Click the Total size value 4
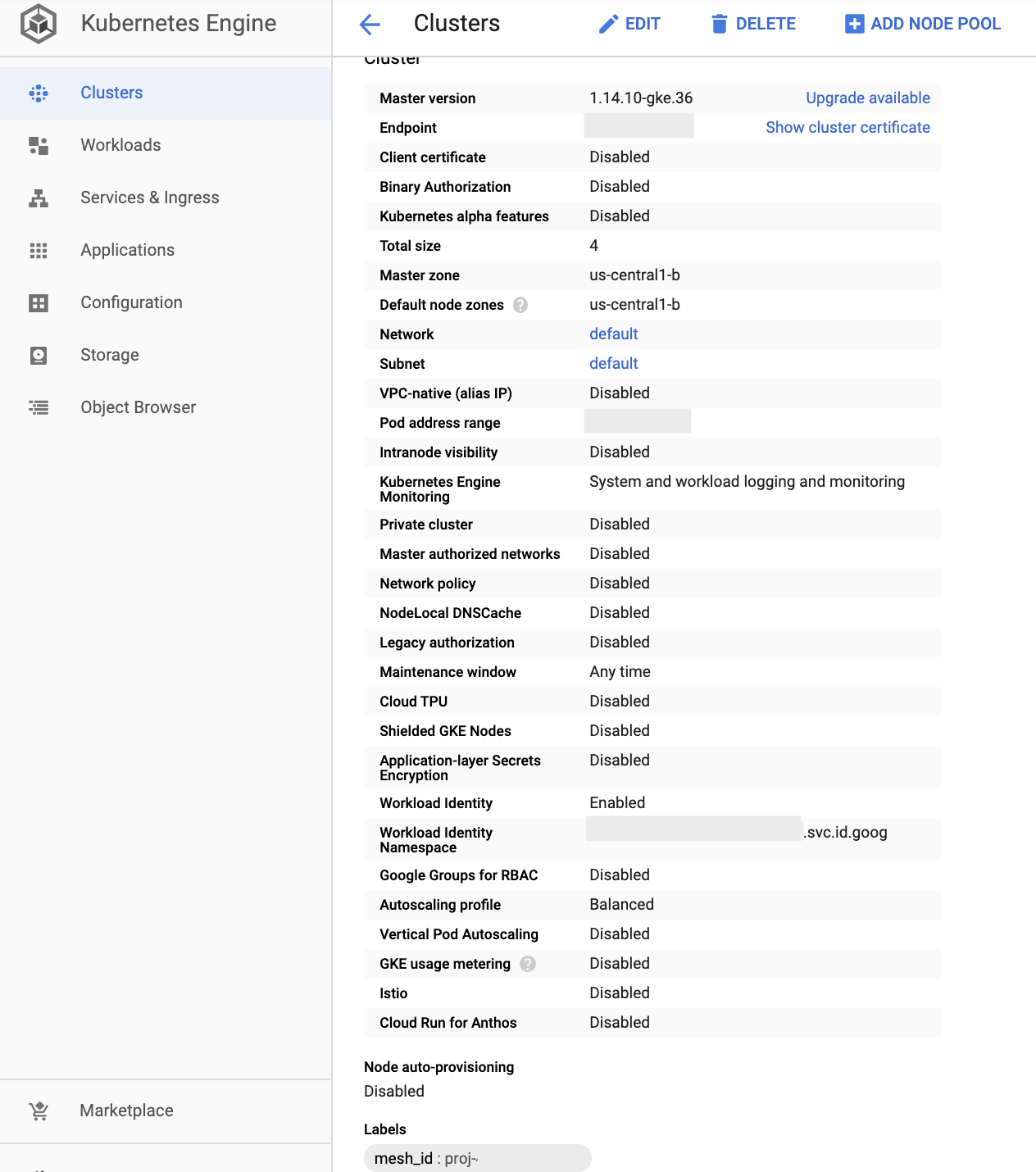 (x=594, y=246)
